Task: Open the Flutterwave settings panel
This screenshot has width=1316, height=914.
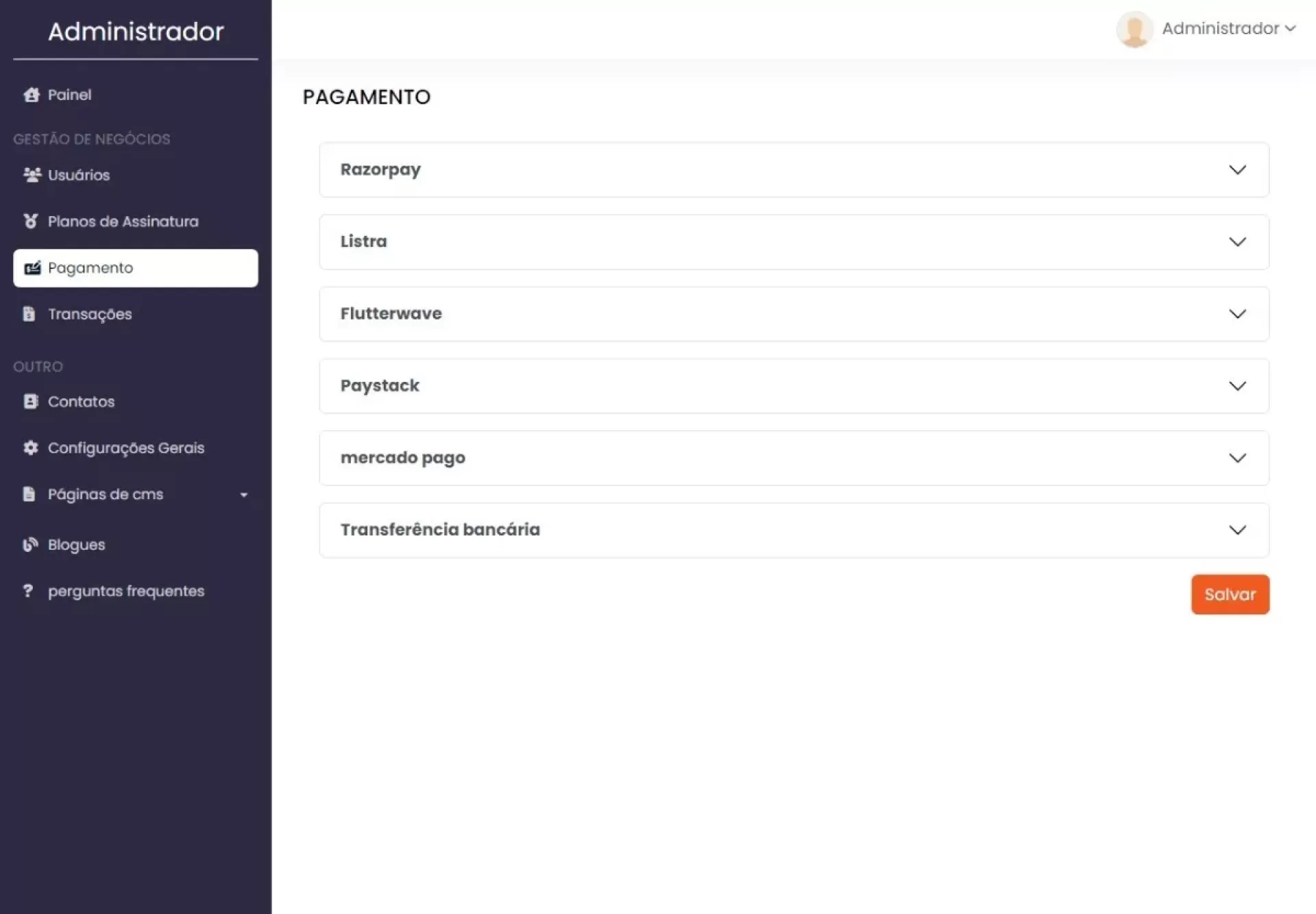Action: 793,313
